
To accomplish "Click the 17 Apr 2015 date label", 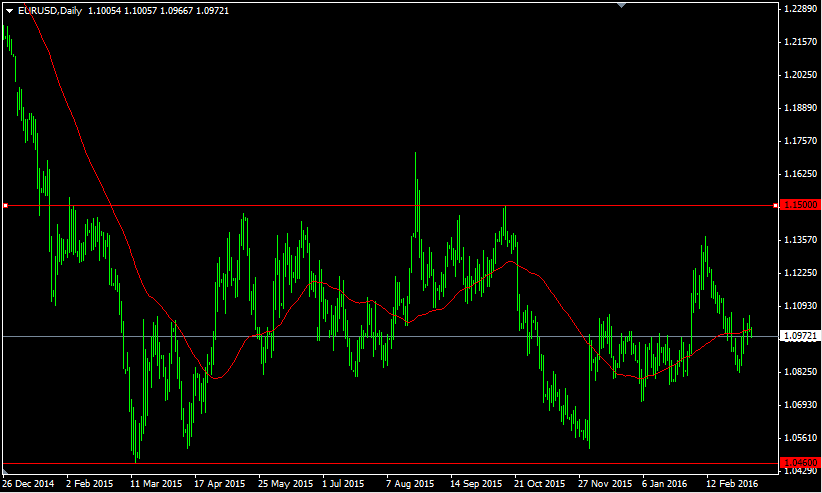I will (220, 484).
